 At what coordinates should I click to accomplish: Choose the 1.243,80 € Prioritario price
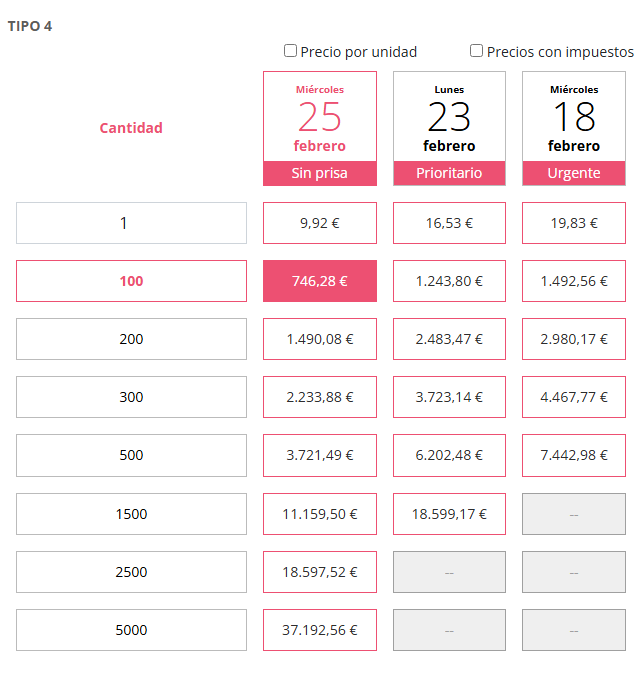(x=449, y=281)
